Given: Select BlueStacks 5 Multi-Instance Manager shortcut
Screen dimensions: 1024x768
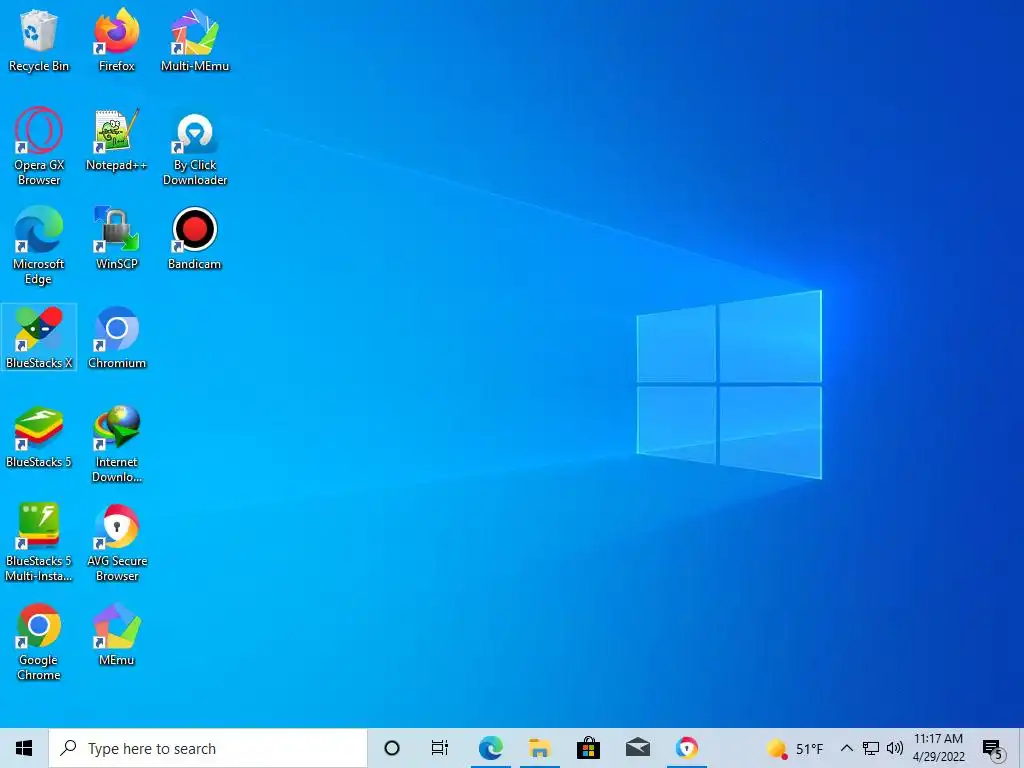Looking at the screenshot, I should pyautogui.click(x=39, y=543).
